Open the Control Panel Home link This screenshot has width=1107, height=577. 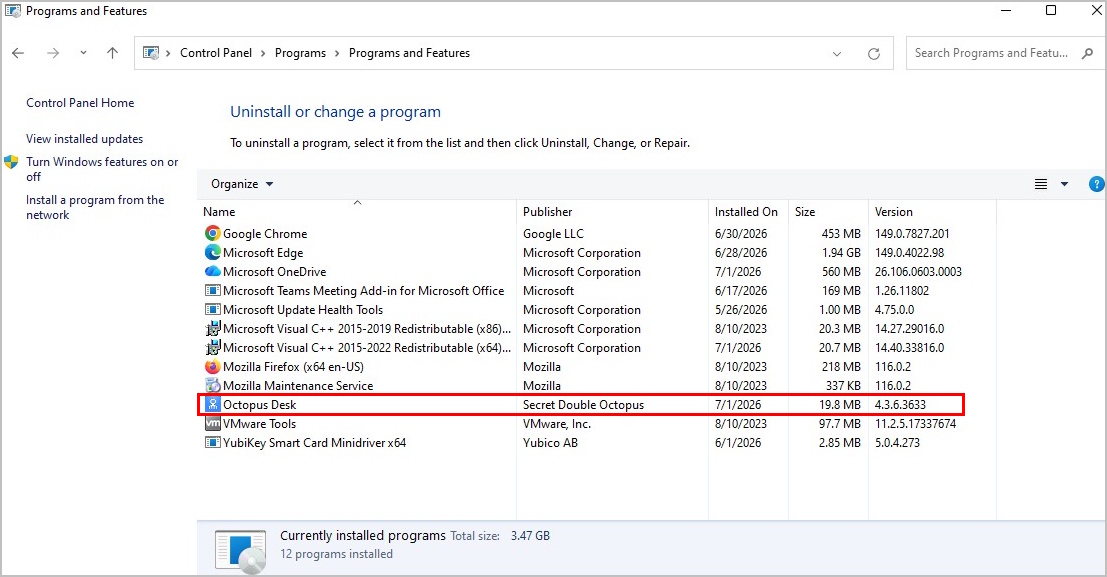(x=80, y=103)
